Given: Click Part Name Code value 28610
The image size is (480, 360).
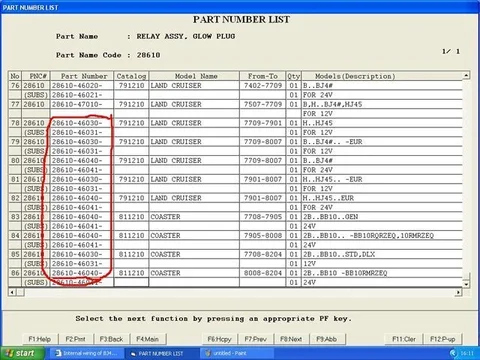Looking at the screenshot, I should [x=148, y=55].
